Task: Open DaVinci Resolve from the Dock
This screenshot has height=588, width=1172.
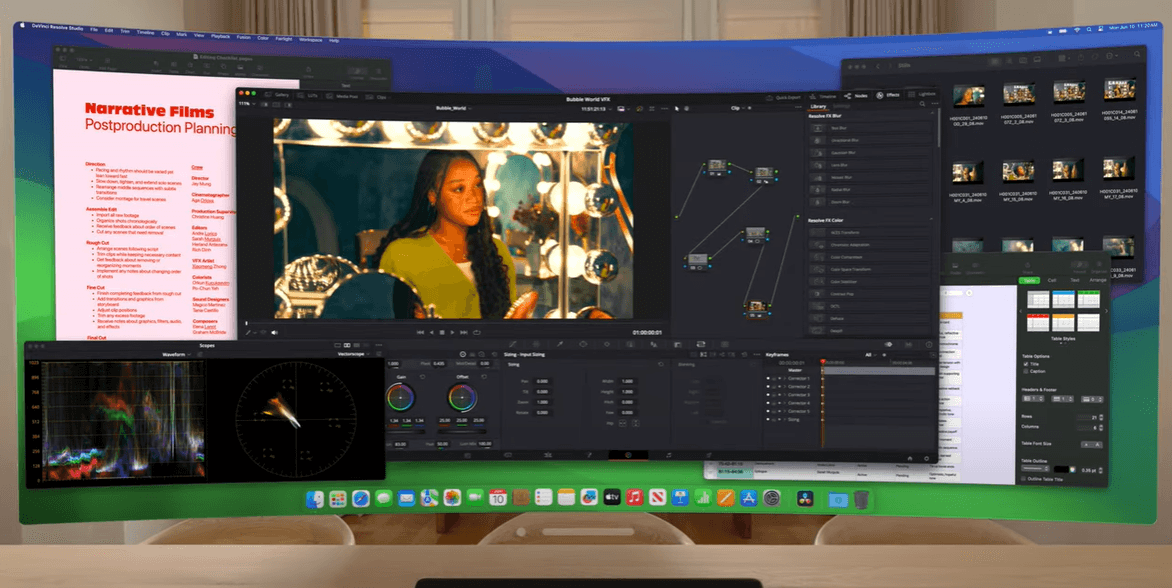Action: [805, 498]
